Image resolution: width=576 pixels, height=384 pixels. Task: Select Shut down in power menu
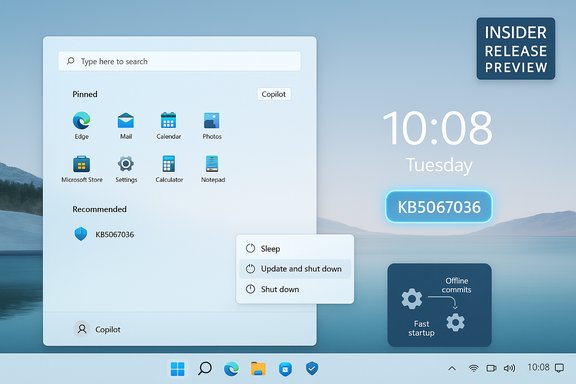pyautogui.click(x=295, y=289)
